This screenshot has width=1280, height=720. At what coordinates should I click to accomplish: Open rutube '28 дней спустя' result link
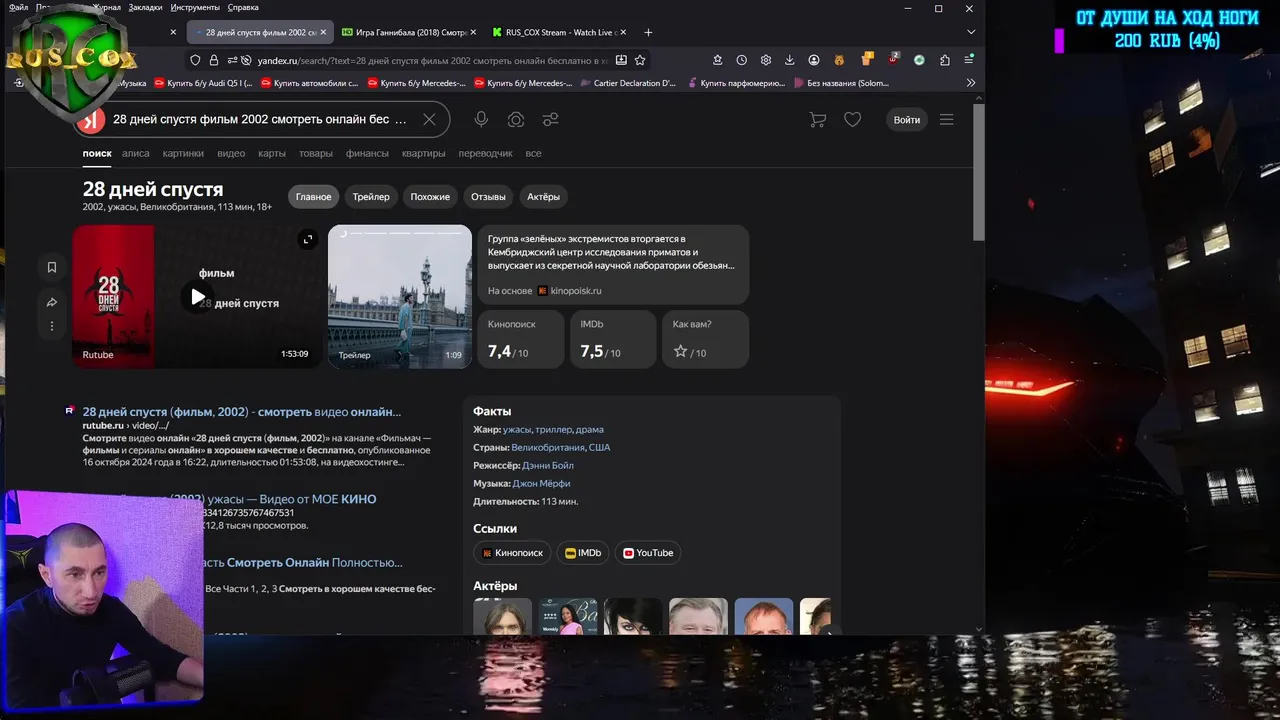click(242, 412)
